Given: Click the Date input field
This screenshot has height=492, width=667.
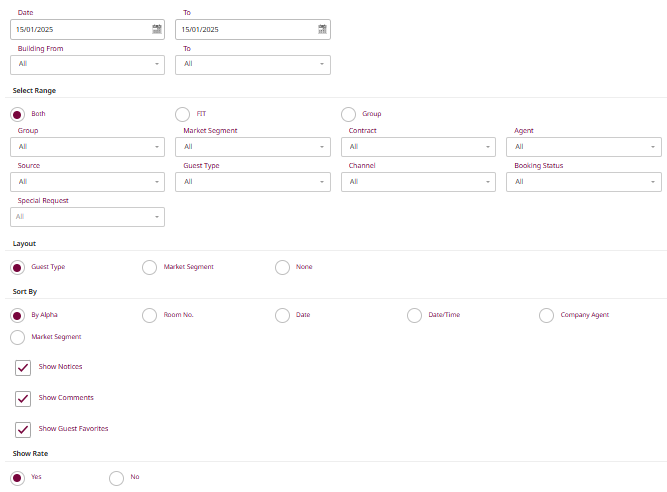Looking at the screenshot, I should click(80, 30).
